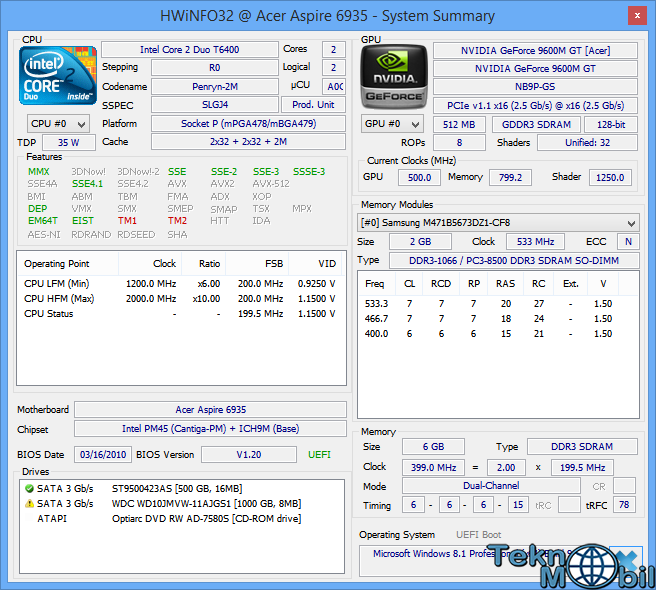Click the Socket P platform field

pos(249,123)
